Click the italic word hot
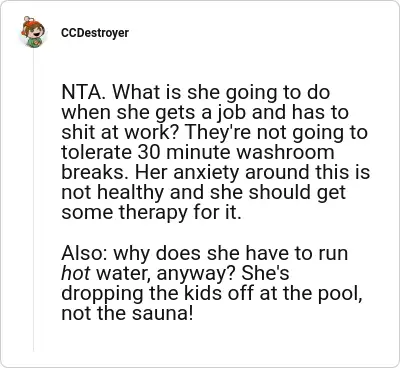Viewport: 400px width, 368px height. point(76,273)
